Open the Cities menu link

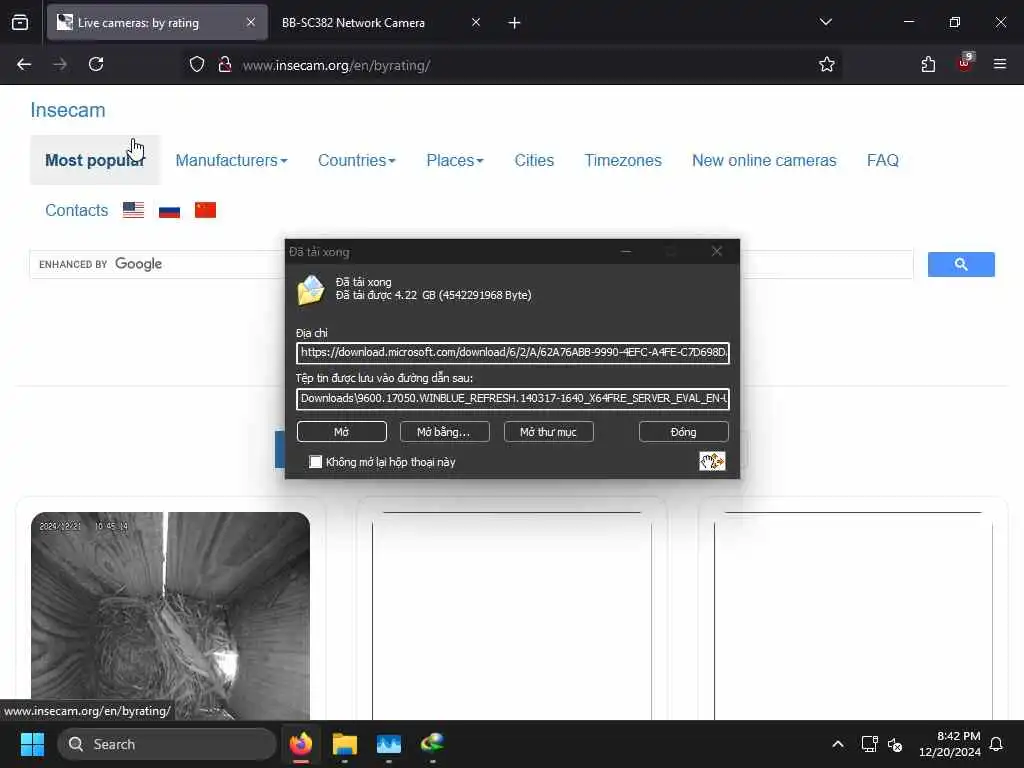tap(534, 160)
